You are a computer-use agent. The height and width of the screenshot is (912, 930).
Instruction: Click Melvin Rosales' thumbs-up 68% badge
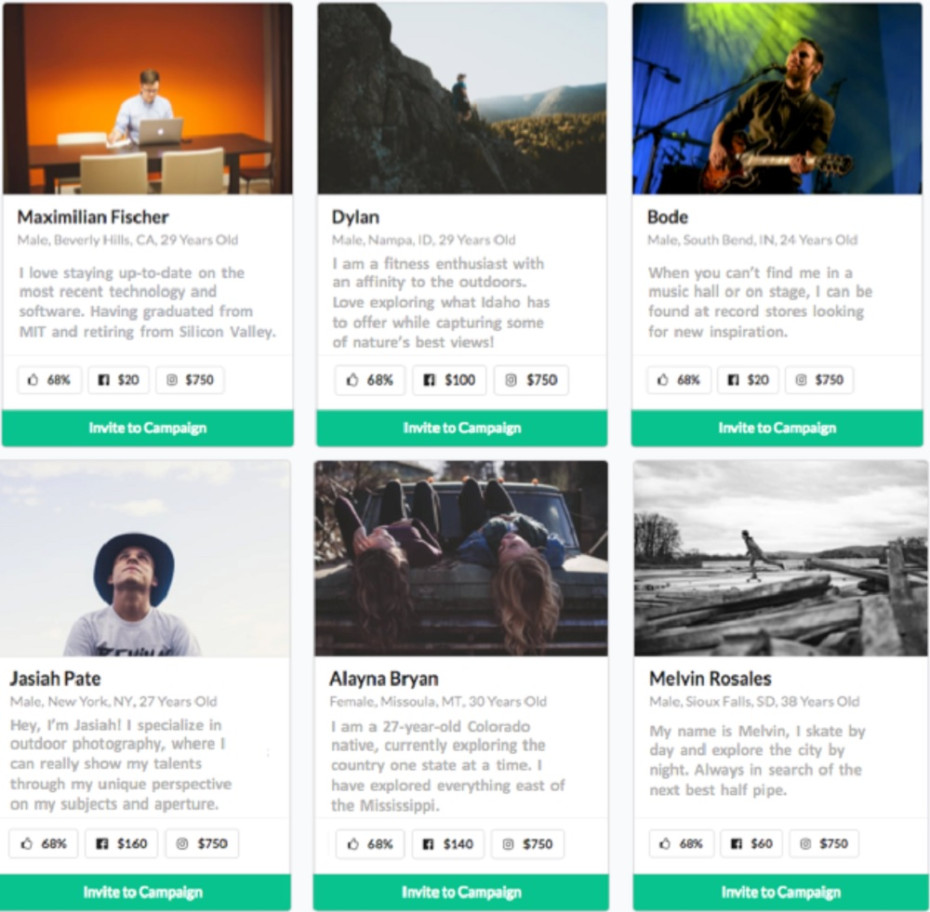coord(681,843)
